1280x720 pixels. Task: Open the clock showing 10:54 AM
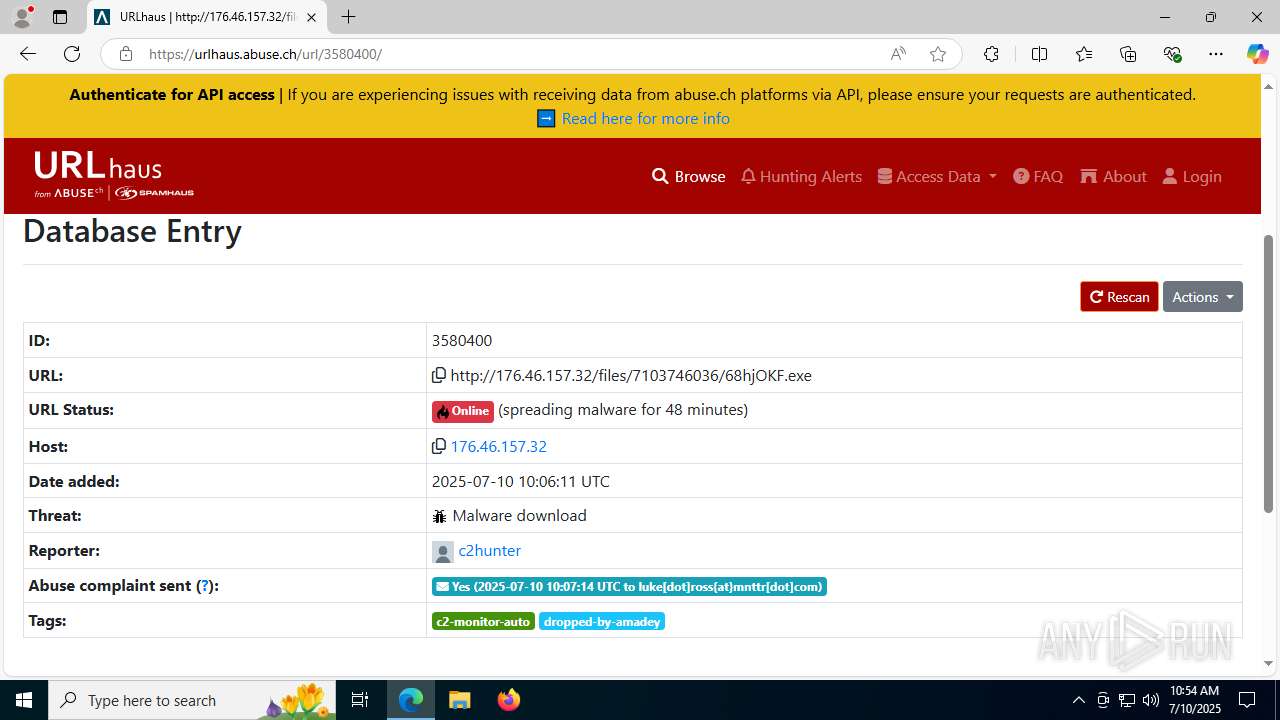[1194, 700]
